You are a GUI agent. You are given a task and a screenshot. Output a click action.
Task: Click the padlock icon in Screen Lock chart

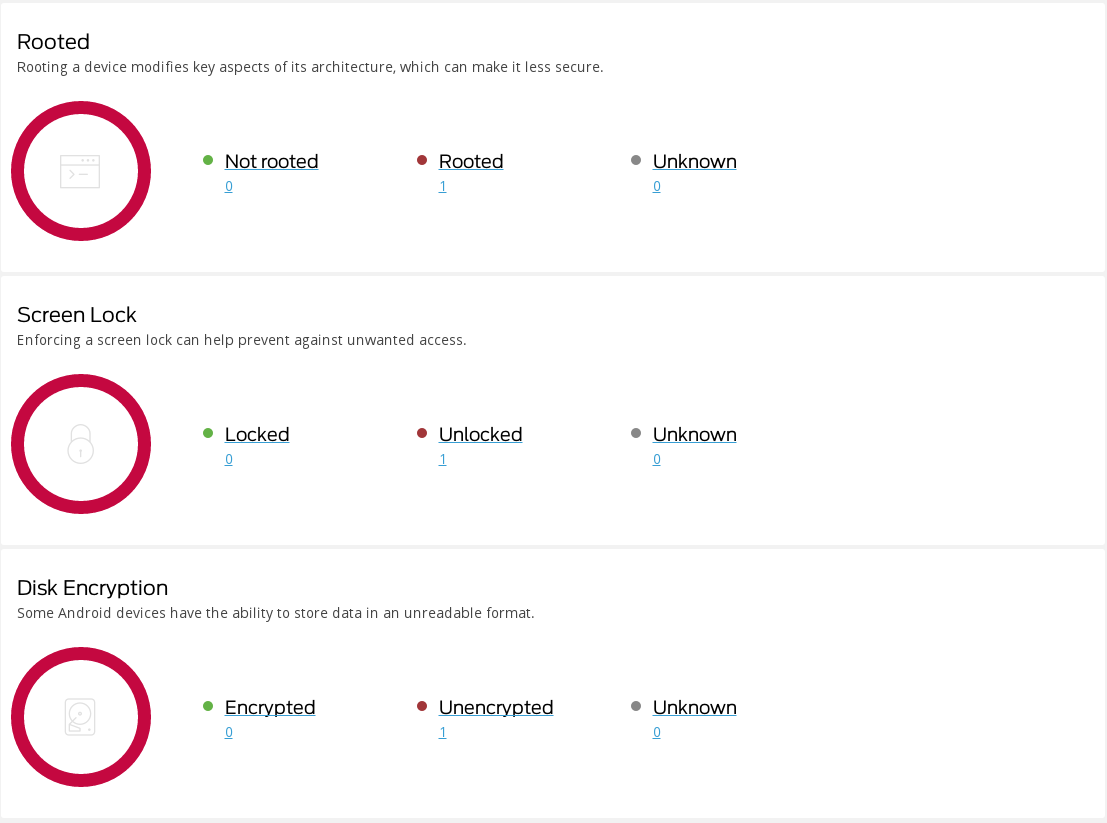(x=80, y=444)
